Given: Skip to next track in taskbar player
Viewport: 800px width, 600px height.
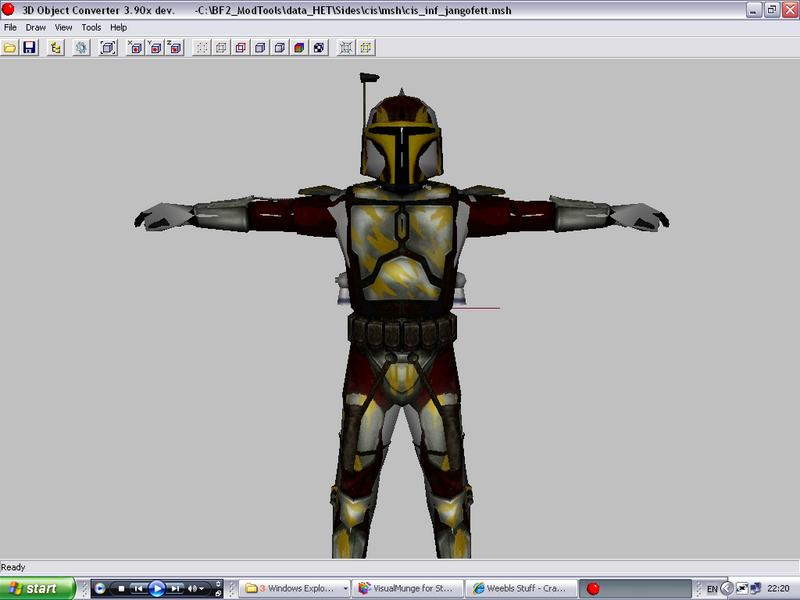Looking at the screenshot, I should pos(175,589).
